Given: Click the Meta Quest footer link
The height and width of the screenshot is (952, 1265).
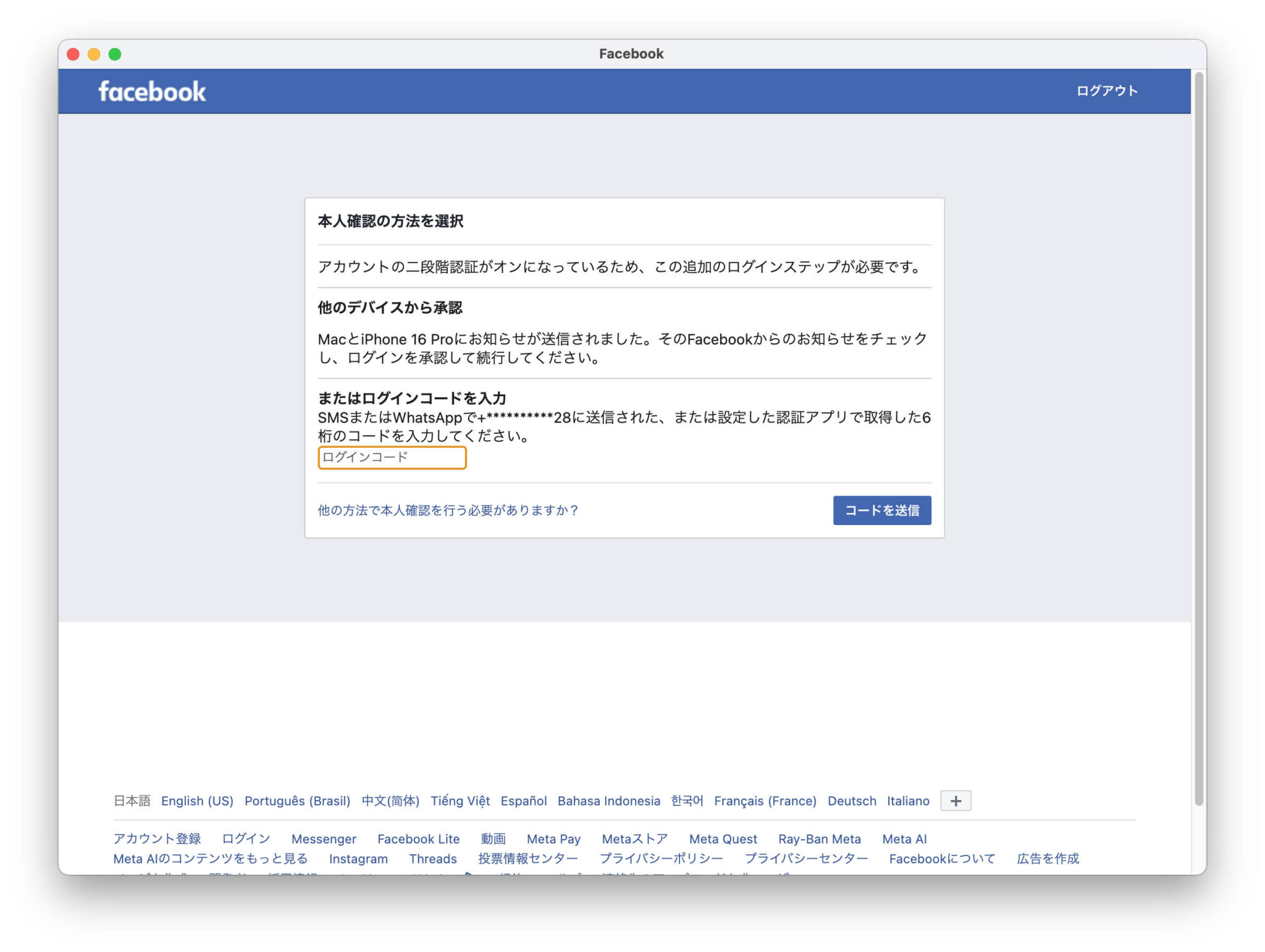Looking at the screenshot, I should click(x=723, y=839).
